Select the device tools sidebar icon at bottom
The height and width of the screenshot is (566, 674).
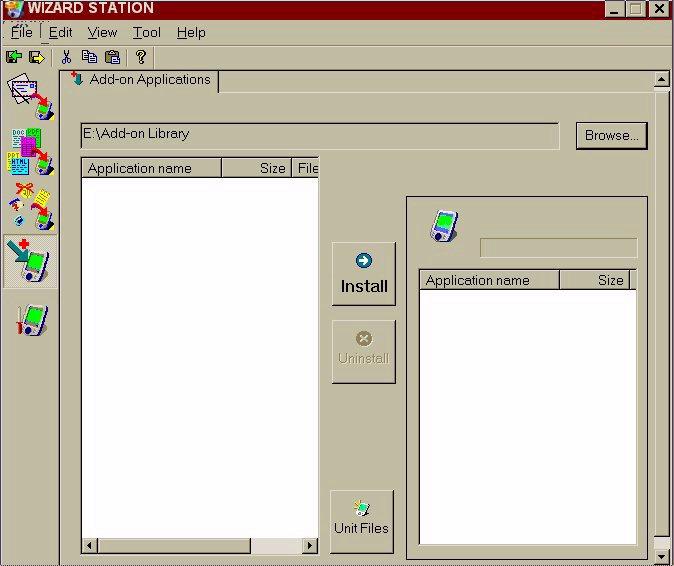[x=30, y=320]
